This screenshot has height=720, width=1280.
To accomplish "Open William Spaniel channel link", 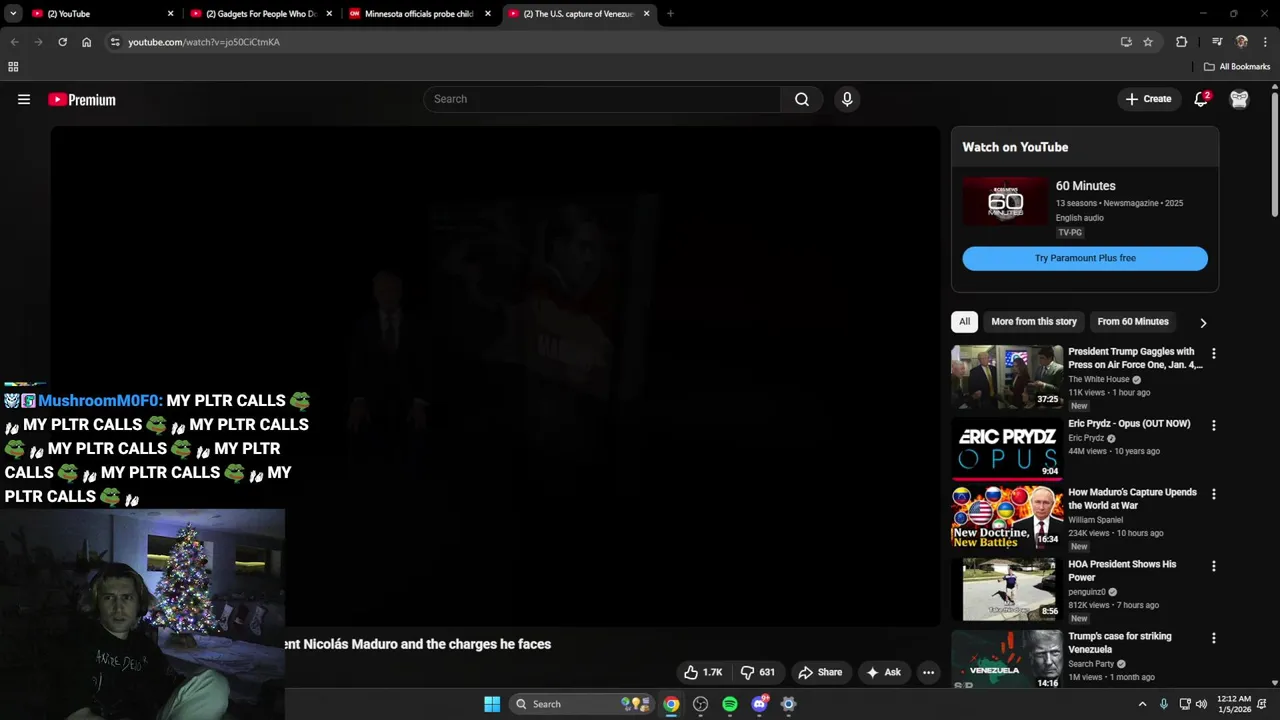I will [1095, 520].
